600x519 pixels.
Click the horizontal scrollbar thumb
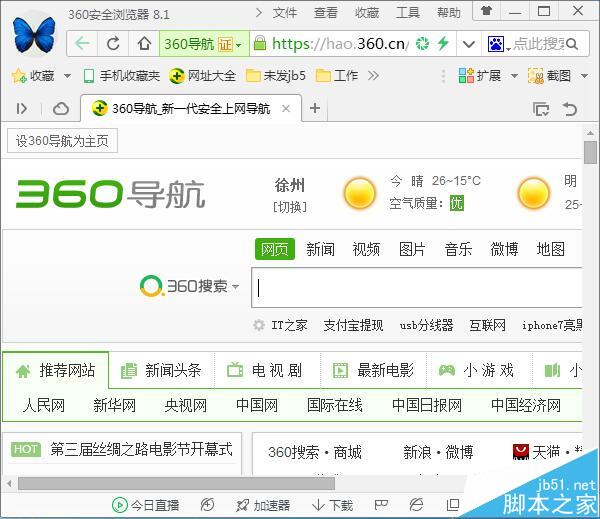click(176, 483)
